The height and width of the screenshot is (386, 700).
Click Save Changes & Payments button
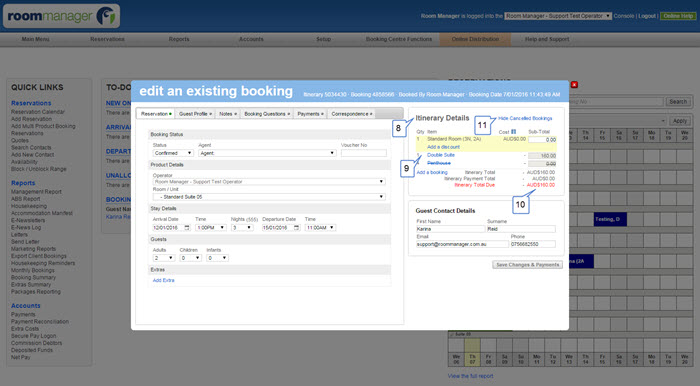click(527, 265)
